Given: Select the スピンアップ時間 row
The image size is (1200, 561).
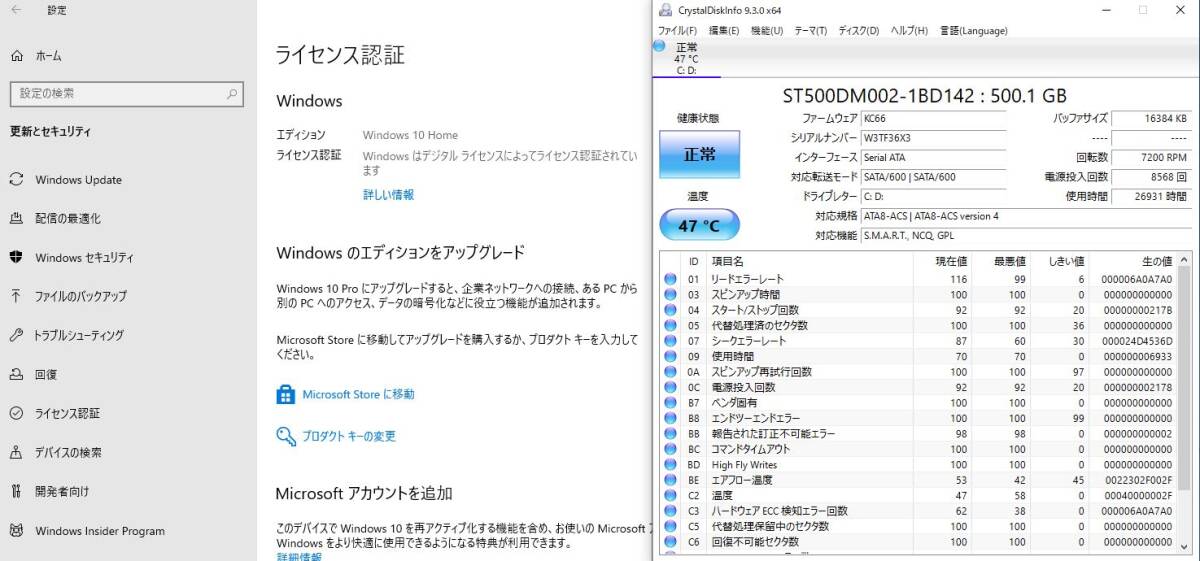Looking at the screenshot, I should (x=918, y=295).
